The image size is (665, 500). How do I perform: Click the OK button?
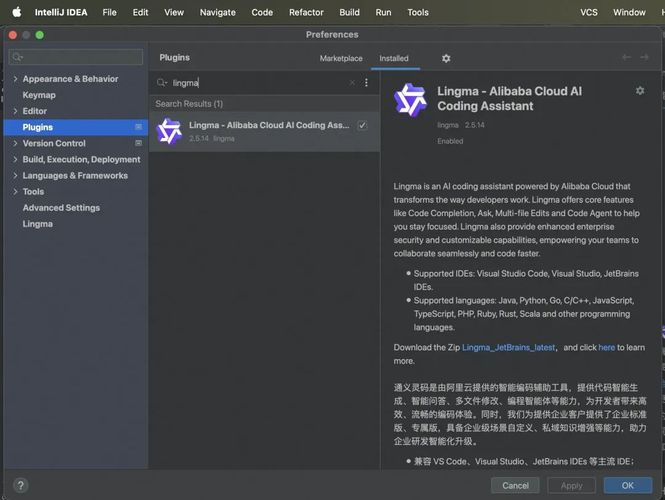click(628, 486)
